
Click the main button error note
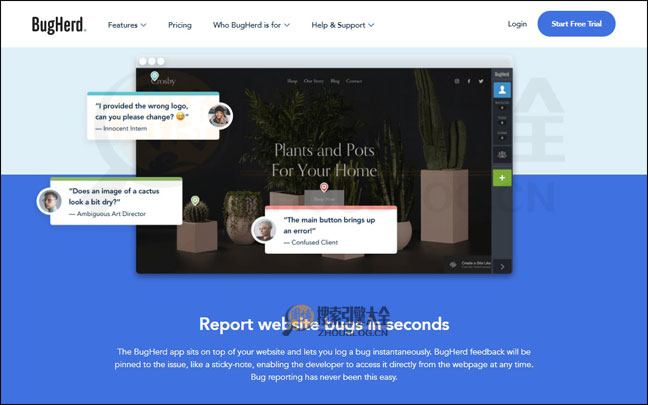pos(331,230)
